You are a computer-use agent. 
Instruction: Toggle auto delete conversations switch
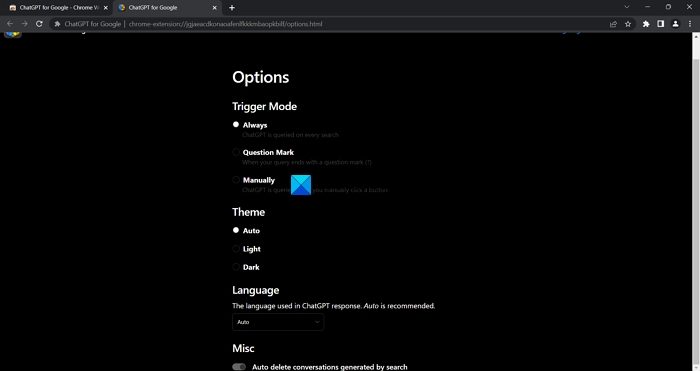tap(239, 367)
